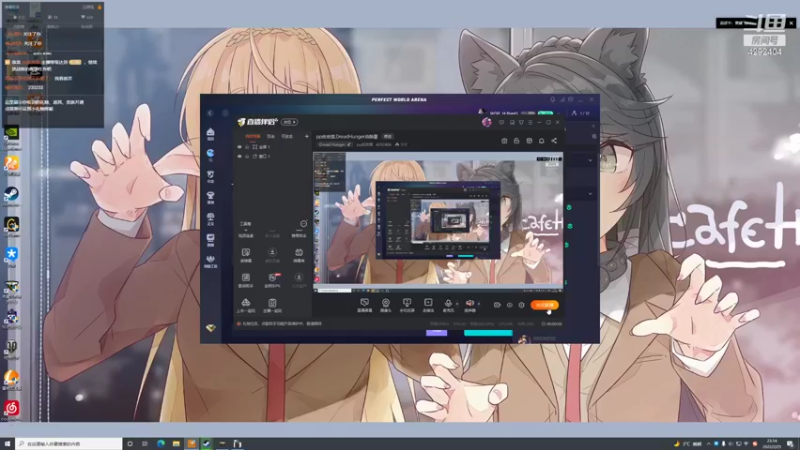Open the hamburger menu in streaming app title bar
The image size is (800, 450).
[x=530, y=122]
